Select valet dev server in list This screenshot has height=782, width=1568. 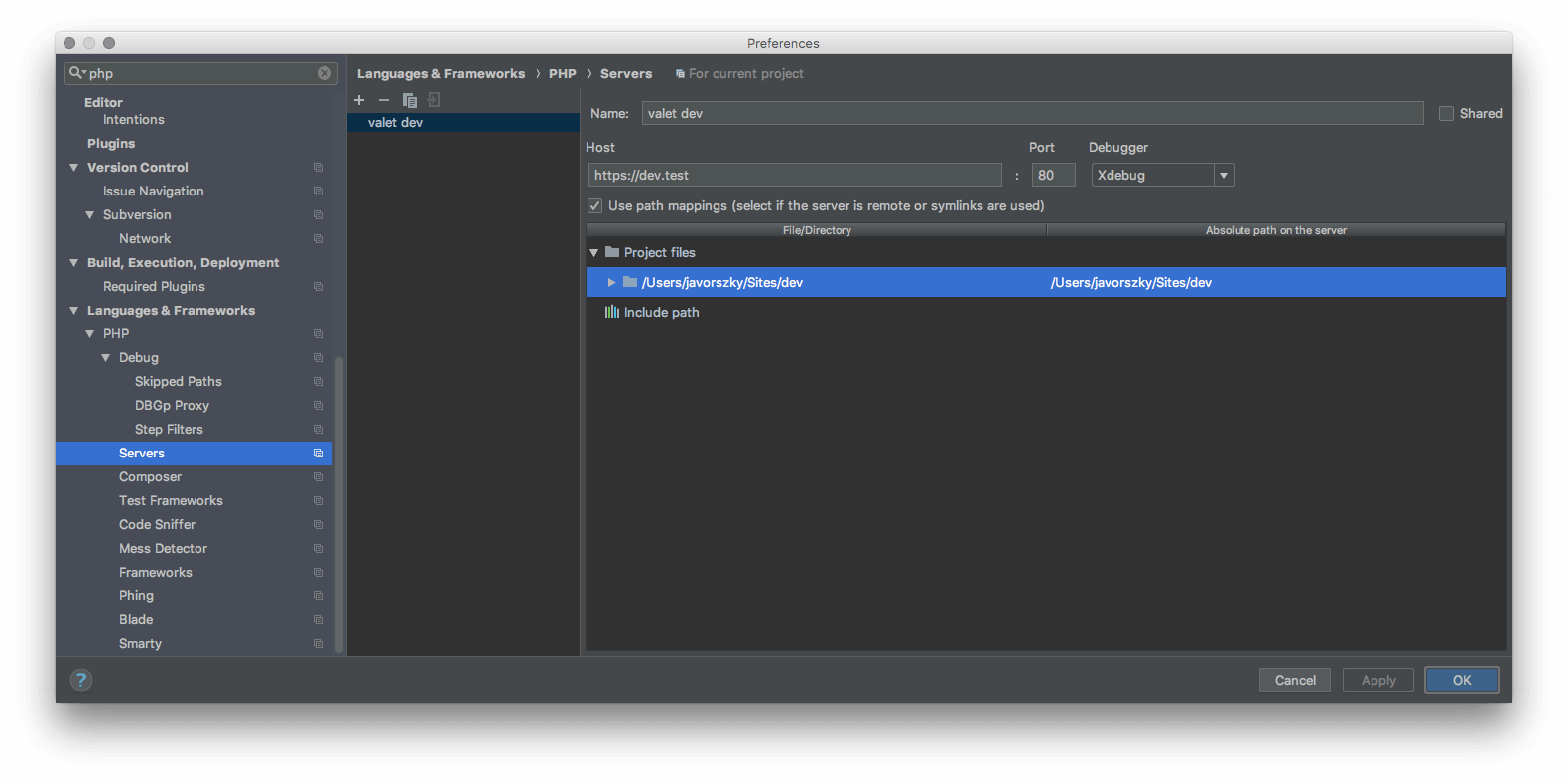click(463, 123)
